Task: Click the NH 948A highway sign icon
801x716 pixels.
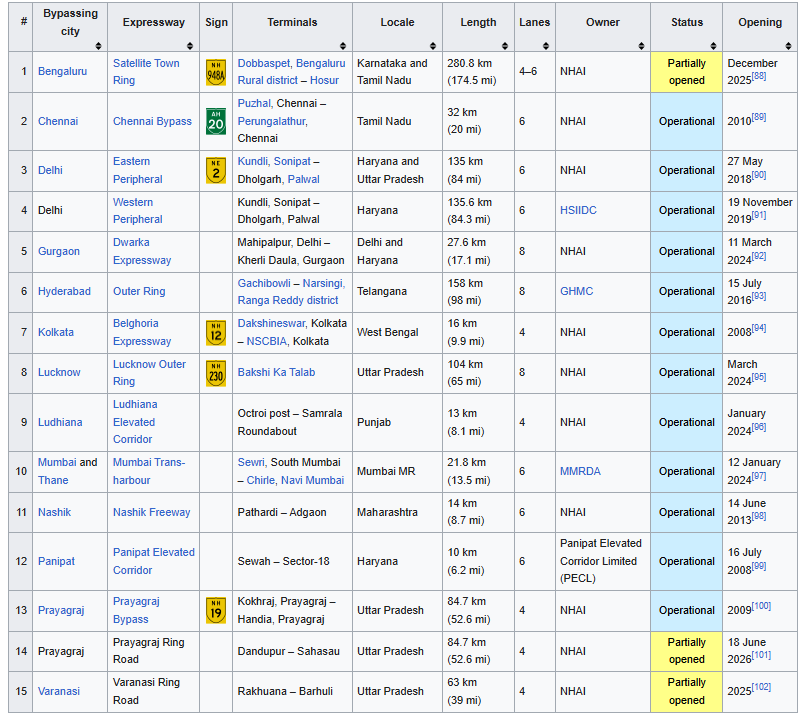Action: 216,72
